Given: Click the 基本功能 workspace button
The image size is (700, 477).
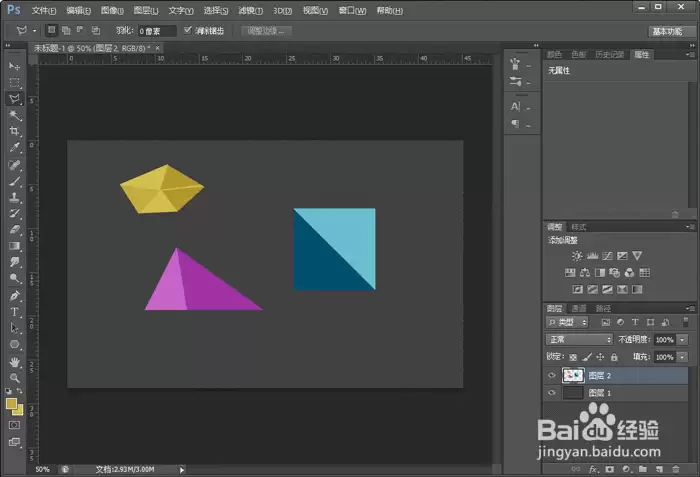Looking at the screenshot, I should pos(667,31).
